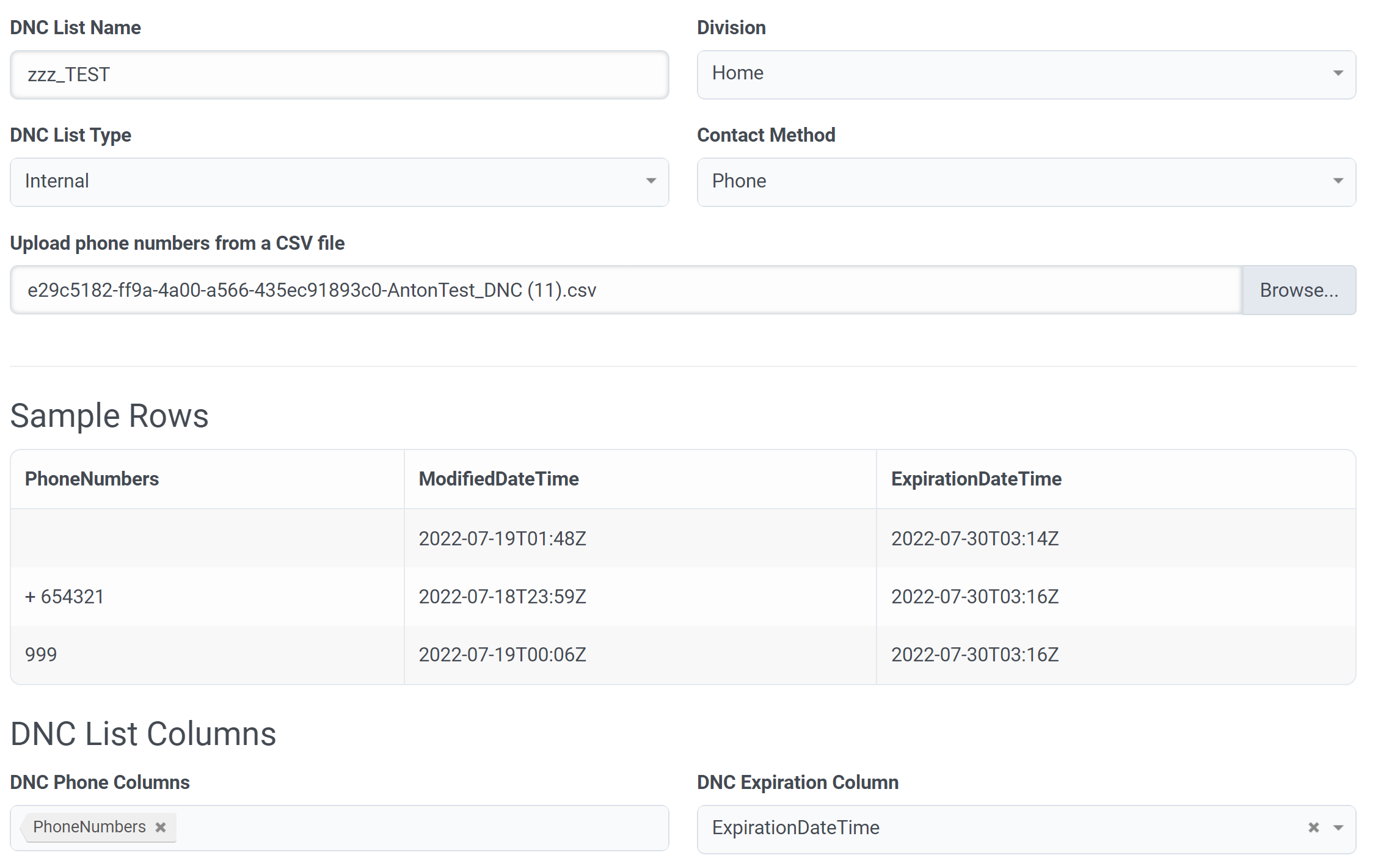Click the empty phone number cell in first row
Viewport: 1400px width, 858px height.
[x=206, y=539]
